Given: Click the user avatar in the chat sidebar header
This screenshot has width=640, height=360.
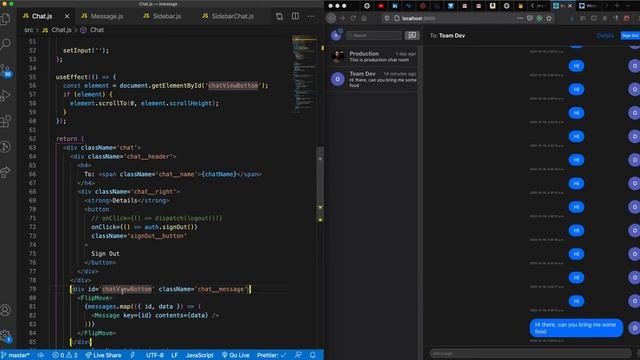Looking at the screenshot, I should click(x=336, y=36).
